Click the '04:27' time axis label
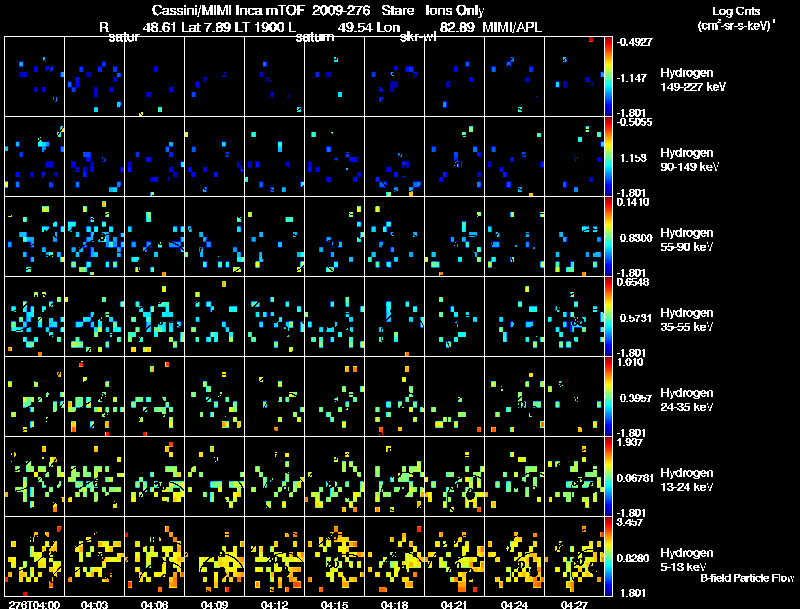This screenshot has height=609, width=800. [574, 604]
